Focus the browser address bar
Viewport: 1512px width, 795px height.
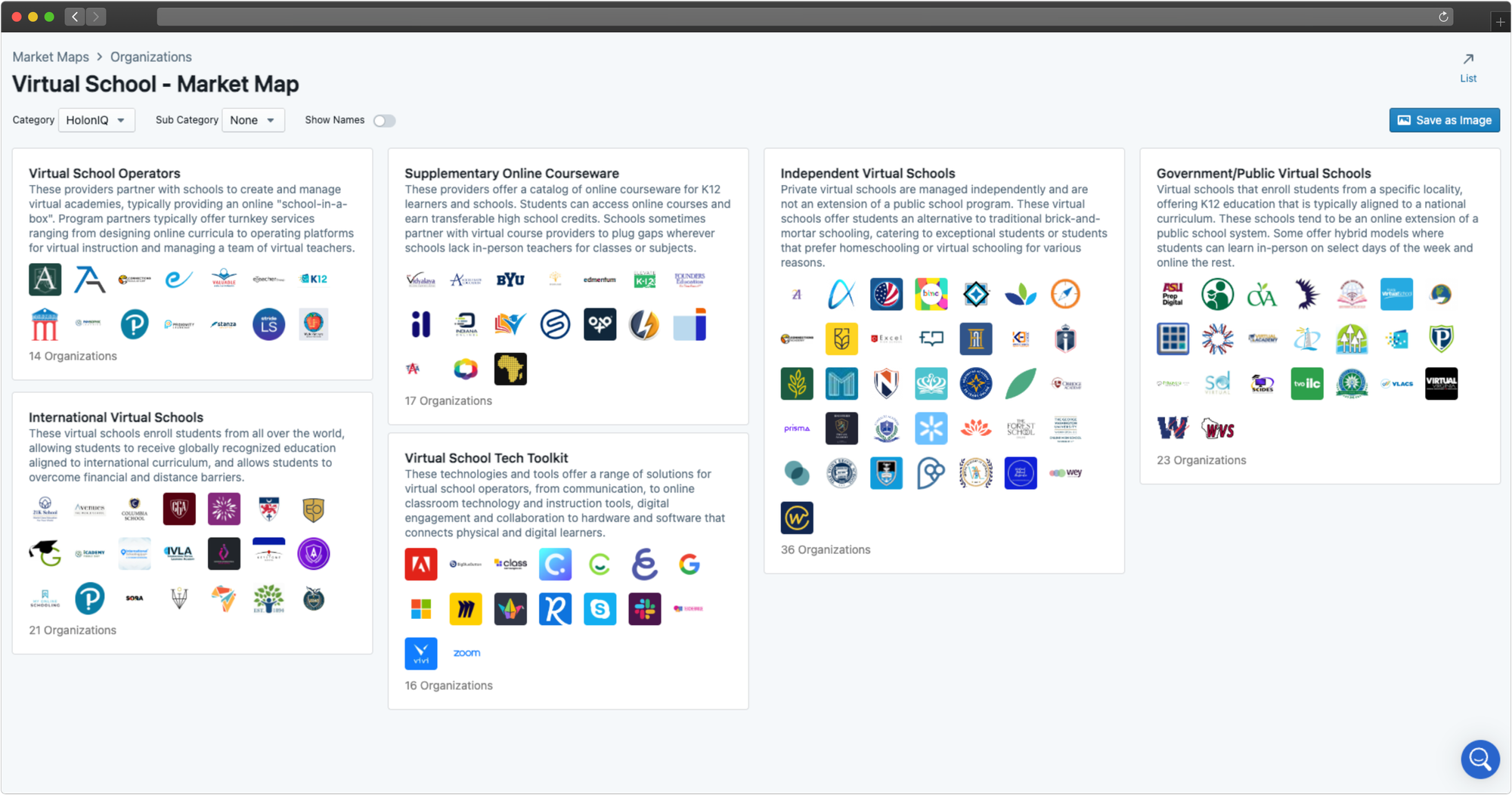798,17
